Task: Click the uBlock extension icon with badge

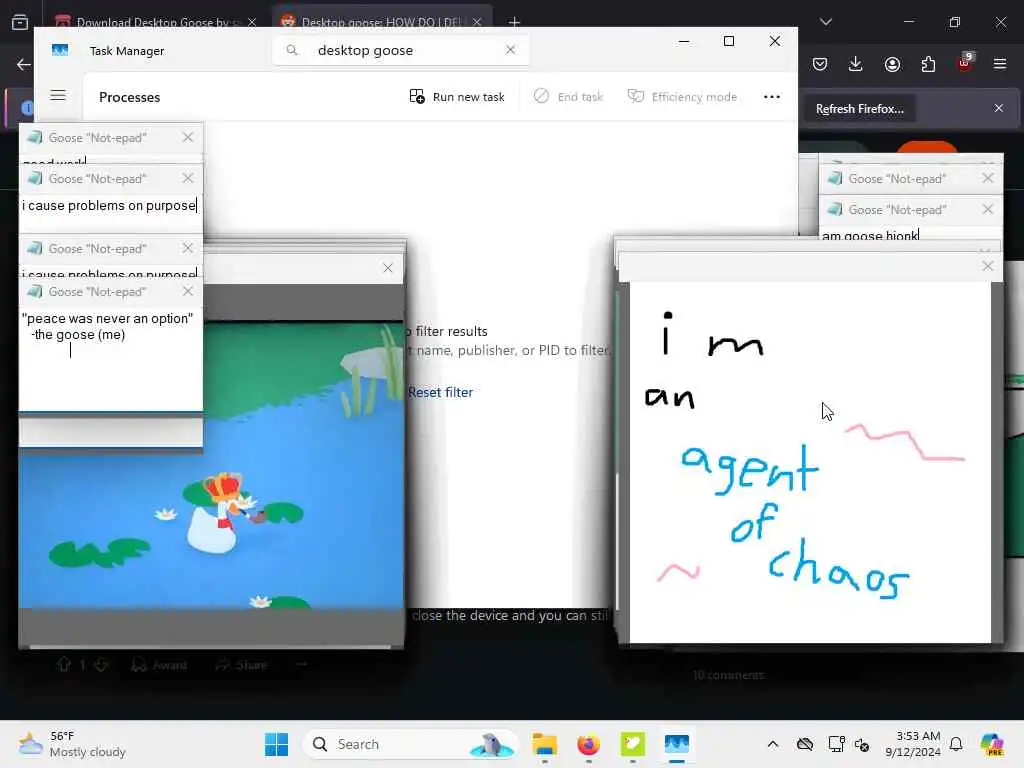Action: (x=965, y=63)
